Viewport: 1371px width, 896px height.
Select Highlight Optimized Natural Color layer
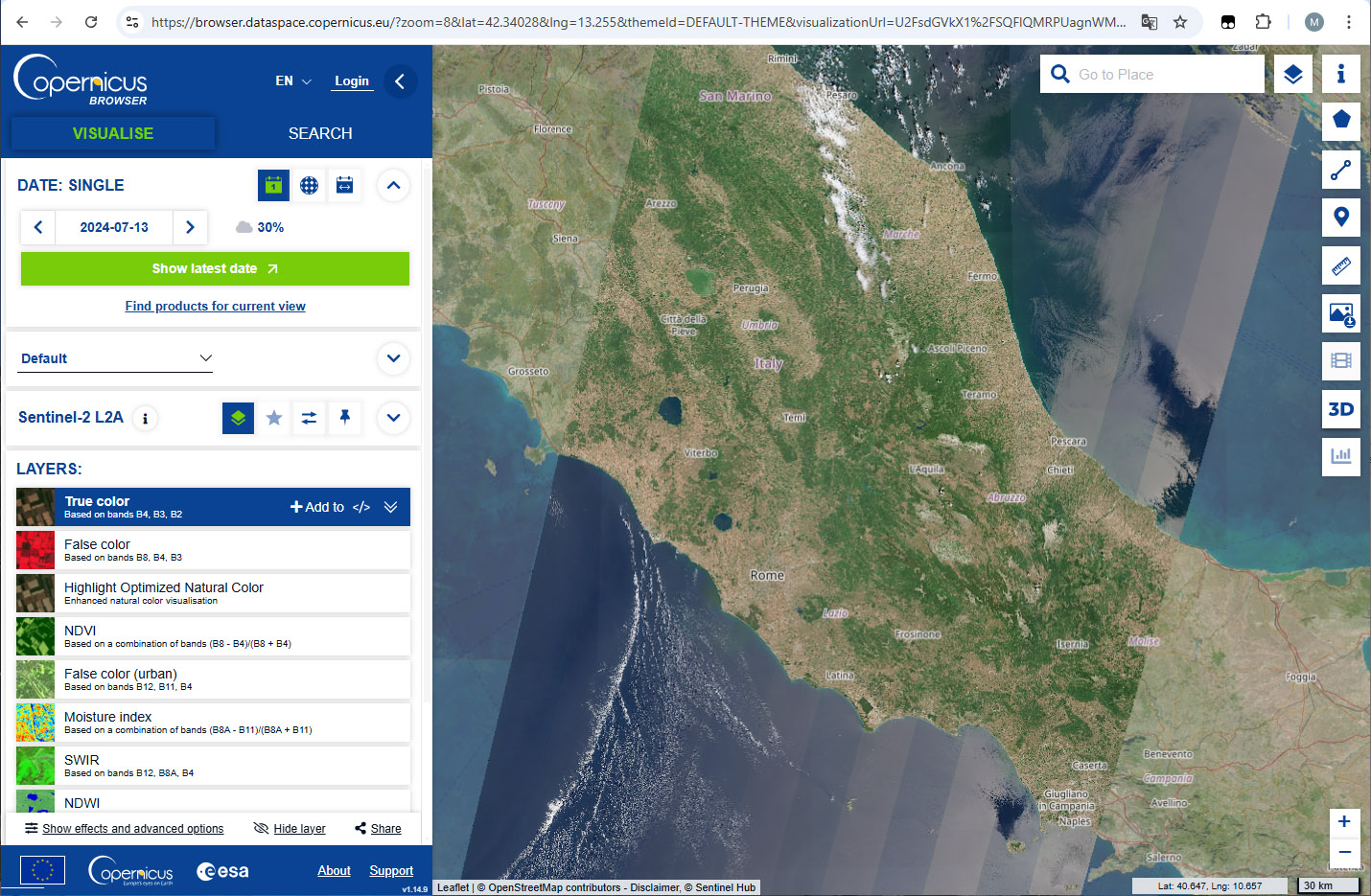213,593
